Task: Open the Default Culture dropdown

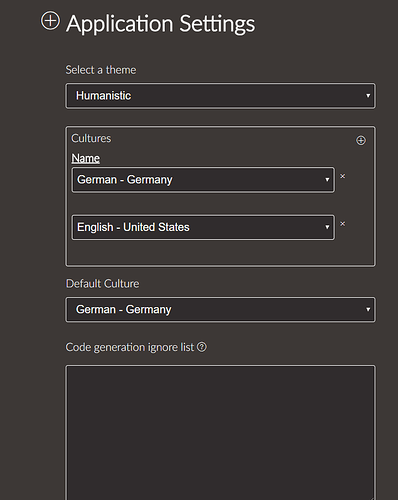Action: (220, 310)
